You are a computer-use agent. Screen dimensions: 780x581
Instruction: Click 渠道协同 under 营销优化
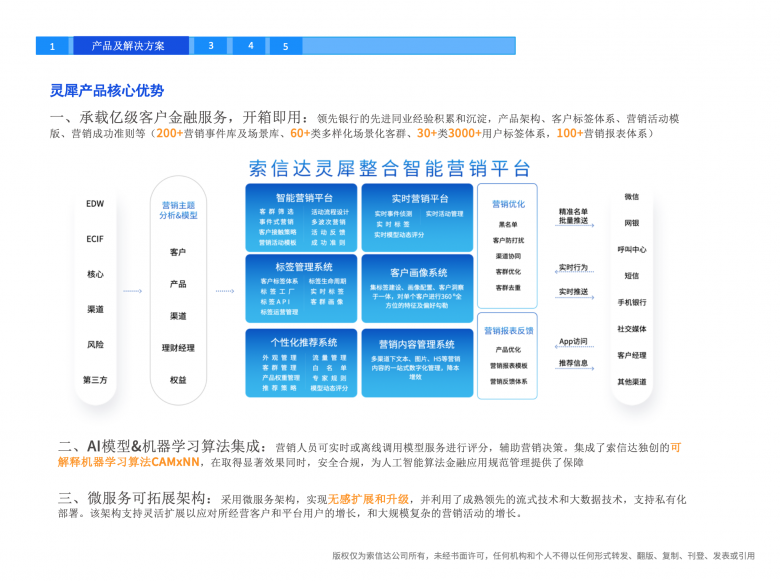tap(508, 256)
